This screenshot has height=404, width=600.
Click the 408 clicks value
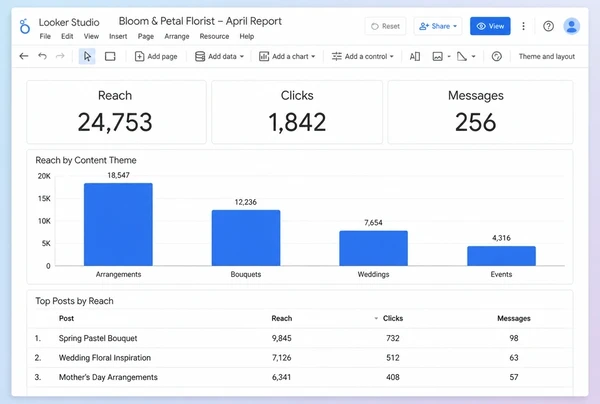click(x=393, y=377)
